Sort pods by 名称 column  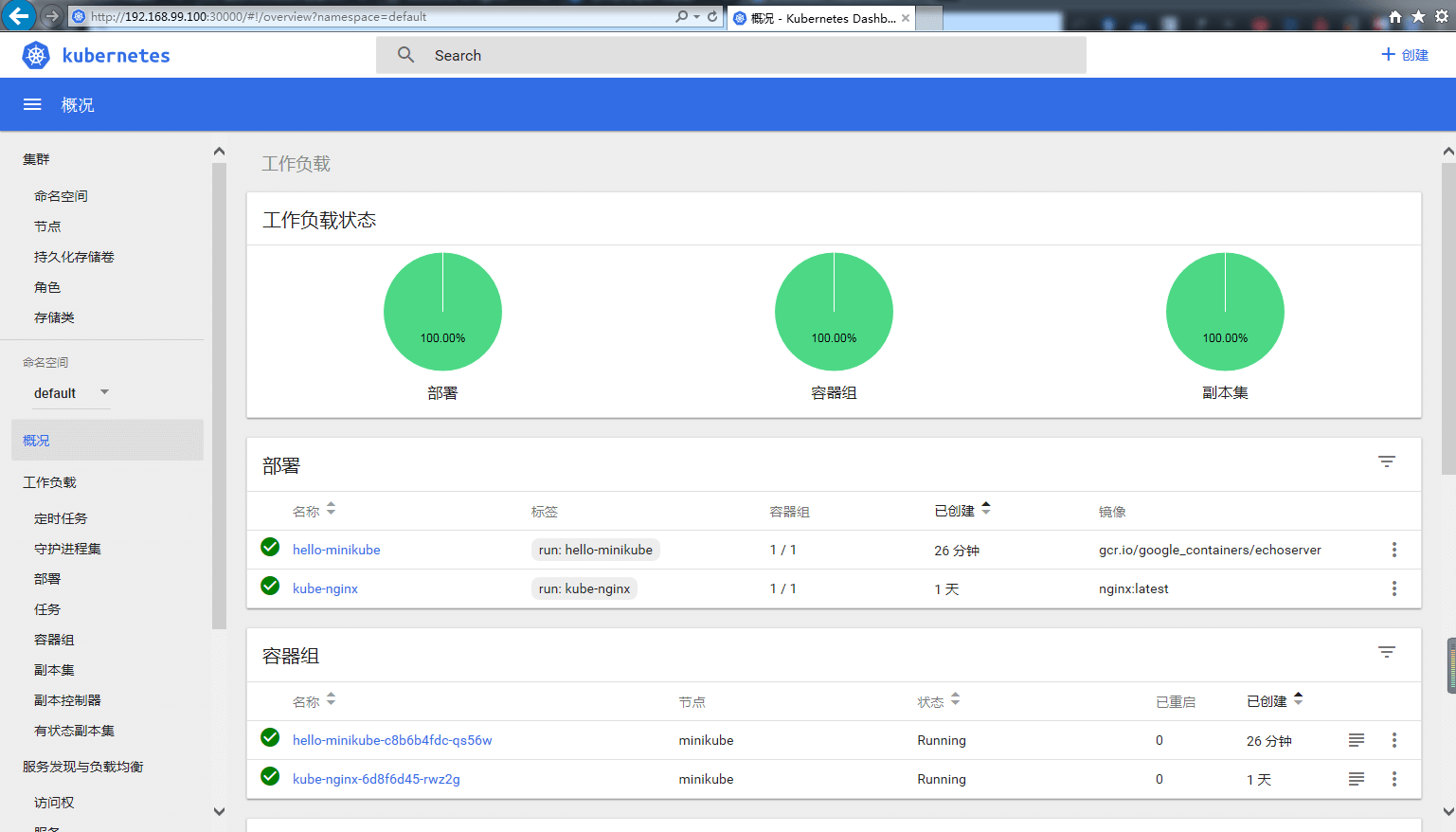point(315,701)
